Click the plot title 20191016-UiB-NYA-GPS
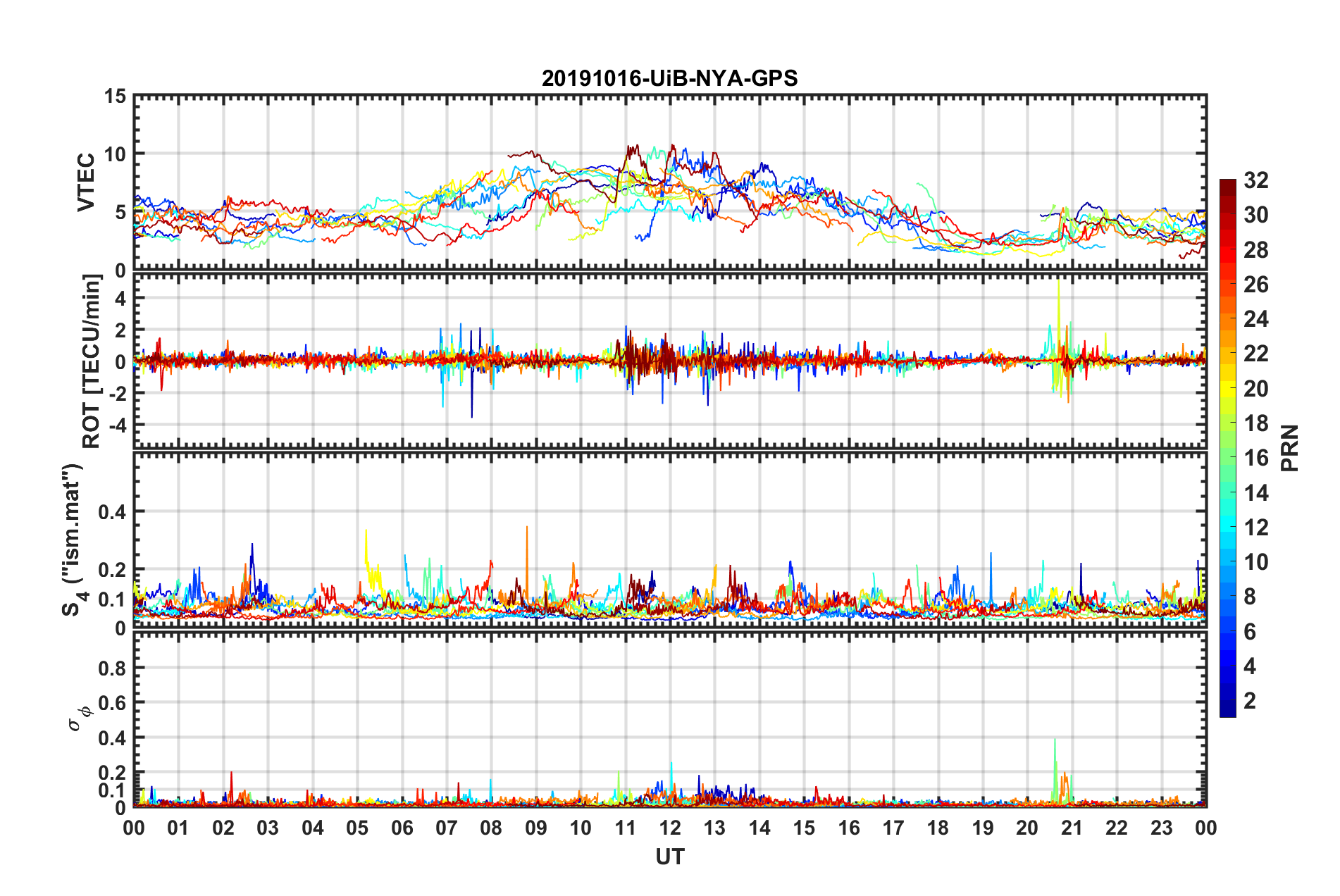Viewport: 1340px width, 896px height. tap(669, 78)
